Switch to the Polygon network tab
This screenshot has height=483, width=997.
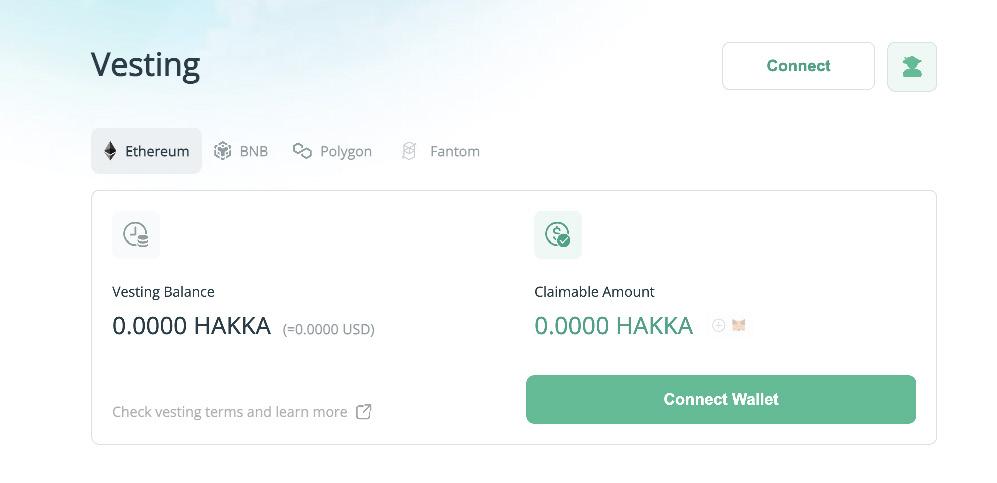tap(332, 151)
